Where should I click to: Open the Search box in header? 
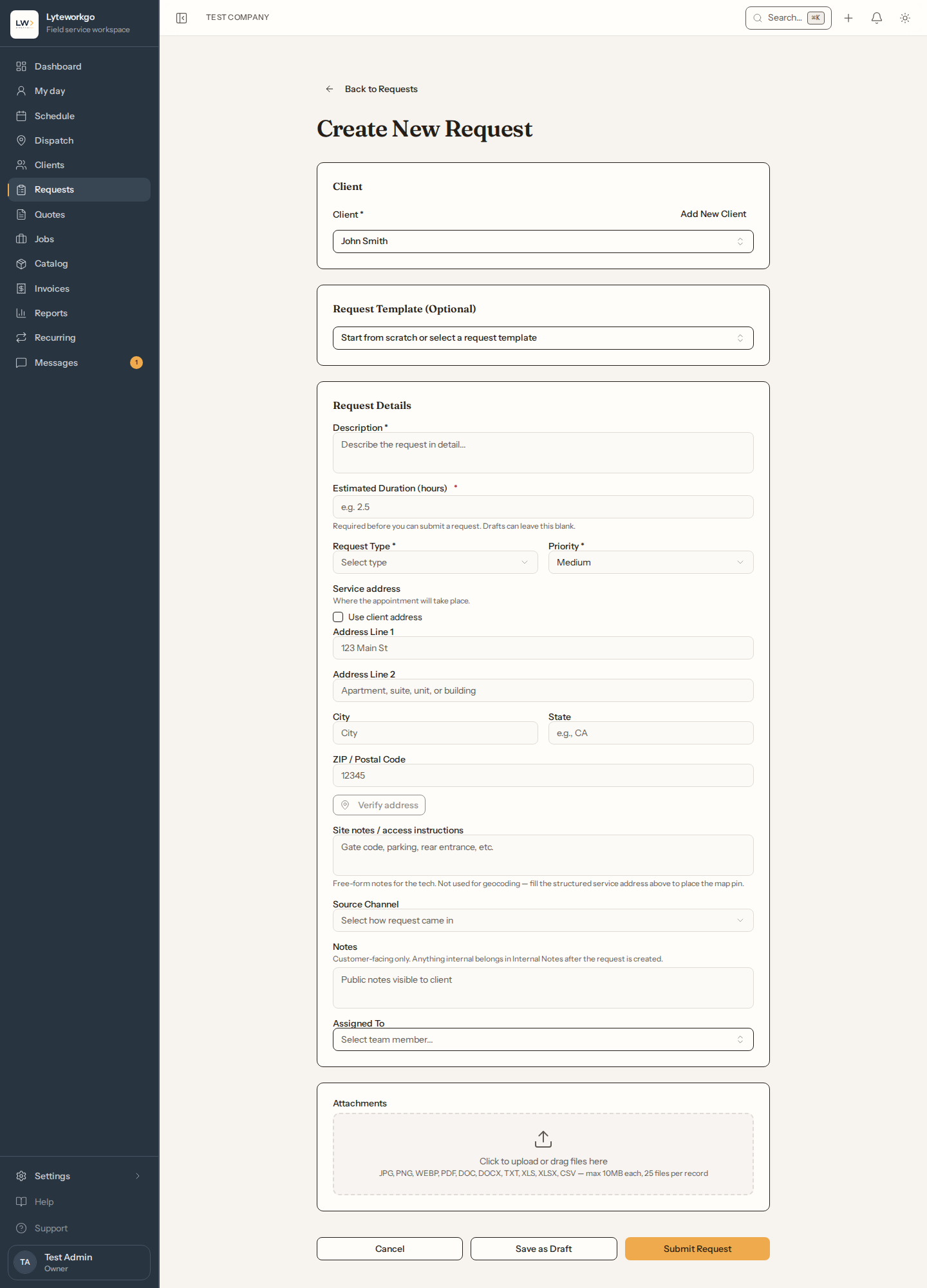pyautogui.click(x=788, y=18)
